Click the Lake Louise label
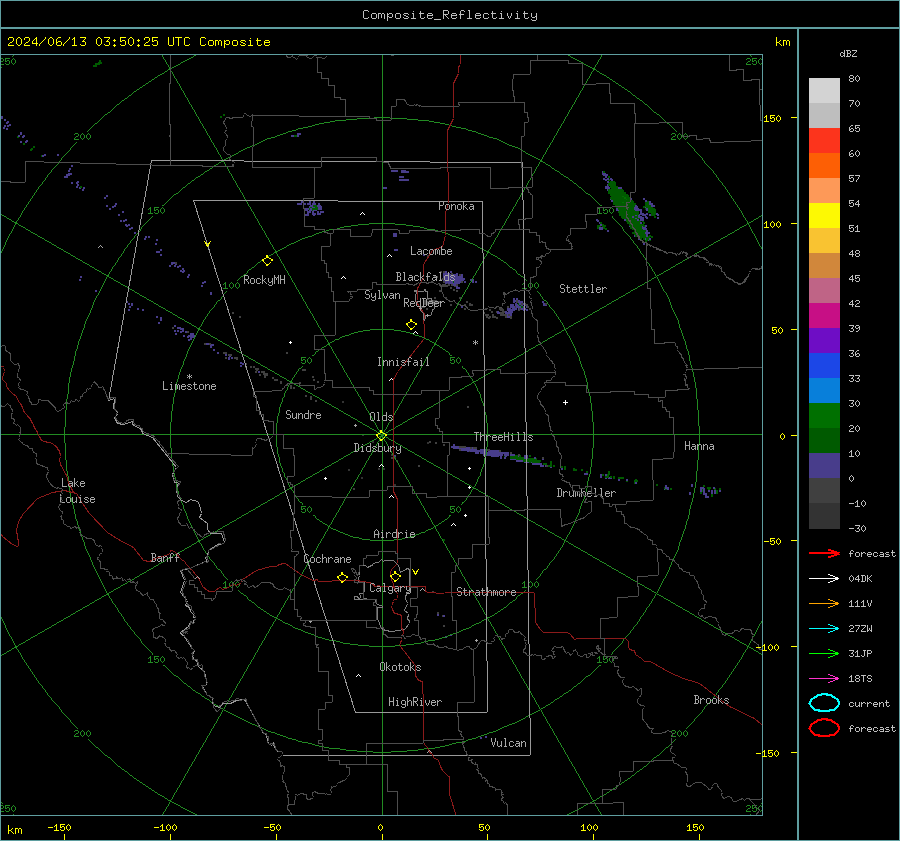Image resolution: width=900 pixels, height=841 pixels. point(77,491)
